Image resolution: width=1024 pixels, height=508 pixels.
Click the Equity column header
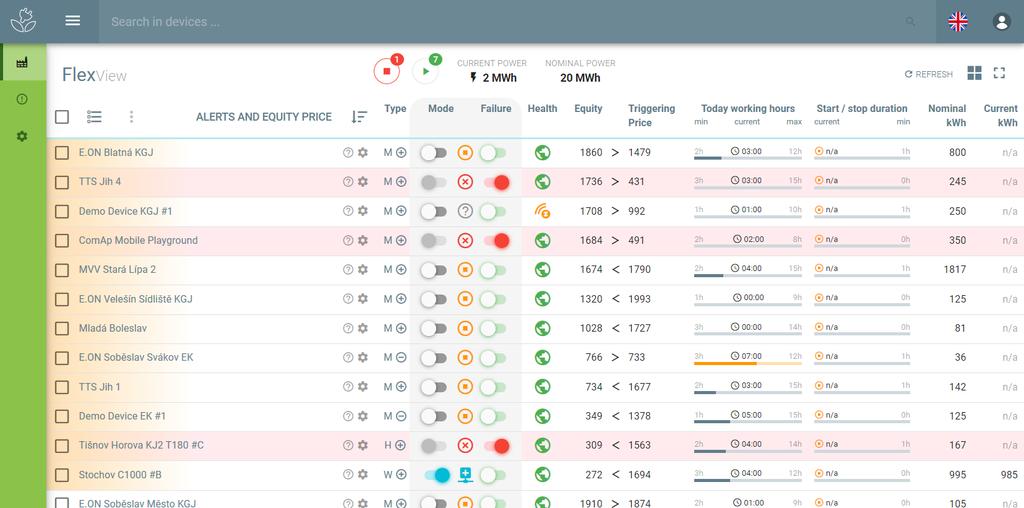point(588,108)
